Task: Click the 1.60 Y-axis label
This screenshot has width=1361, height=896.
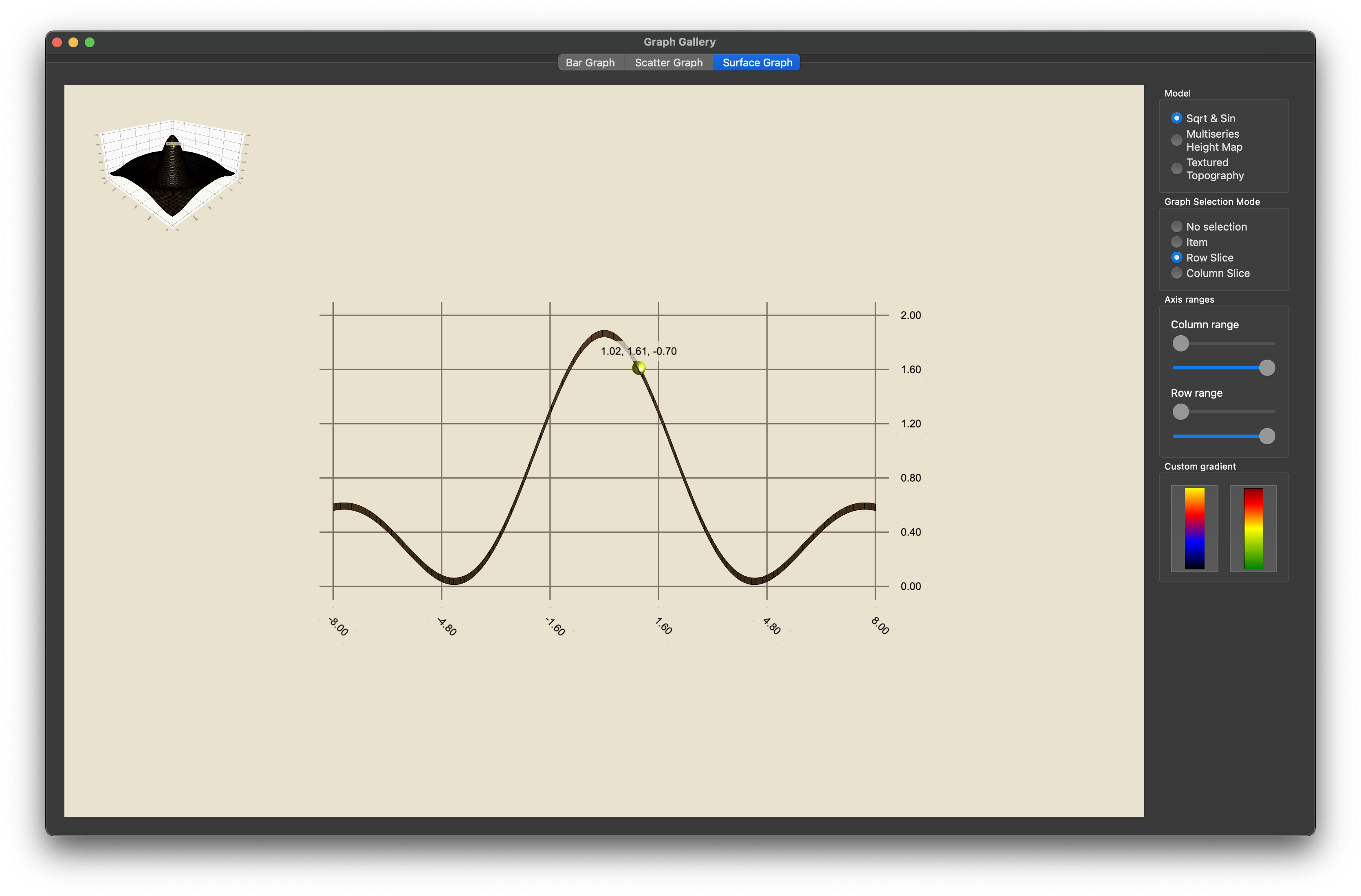Action: point(910,369)
